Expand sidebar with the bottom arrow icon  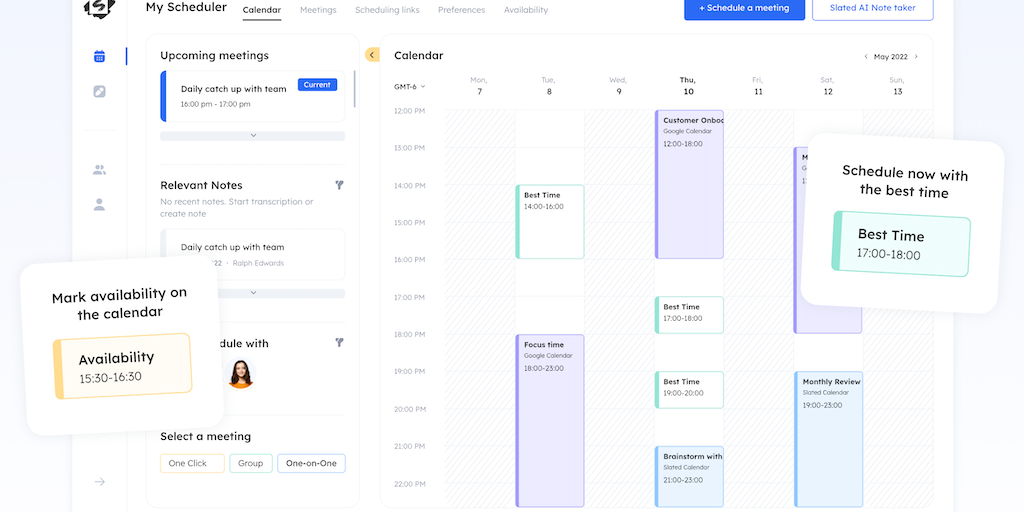coord(99,482)
